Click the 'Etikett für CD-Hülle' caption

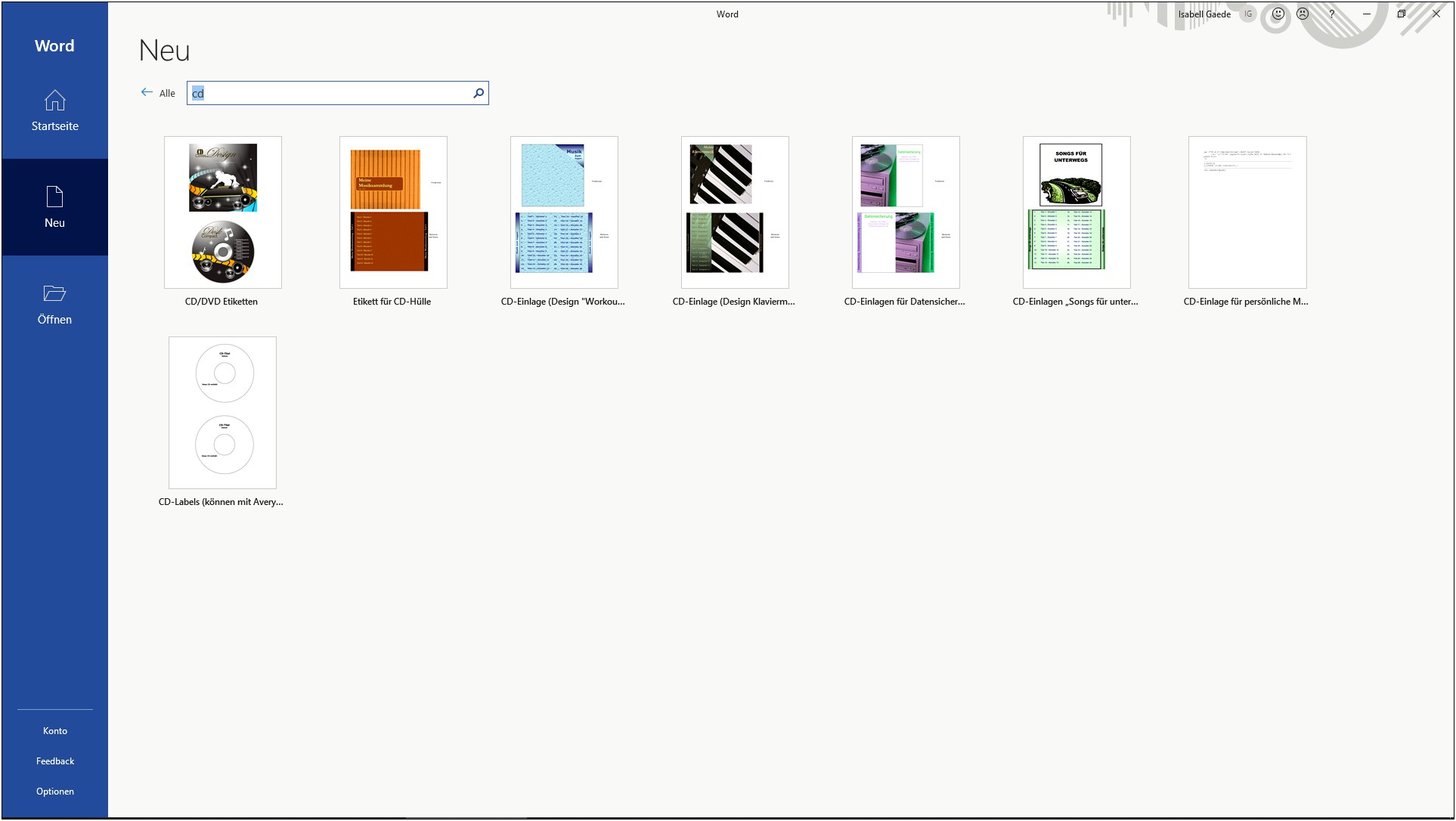[392, 302]
